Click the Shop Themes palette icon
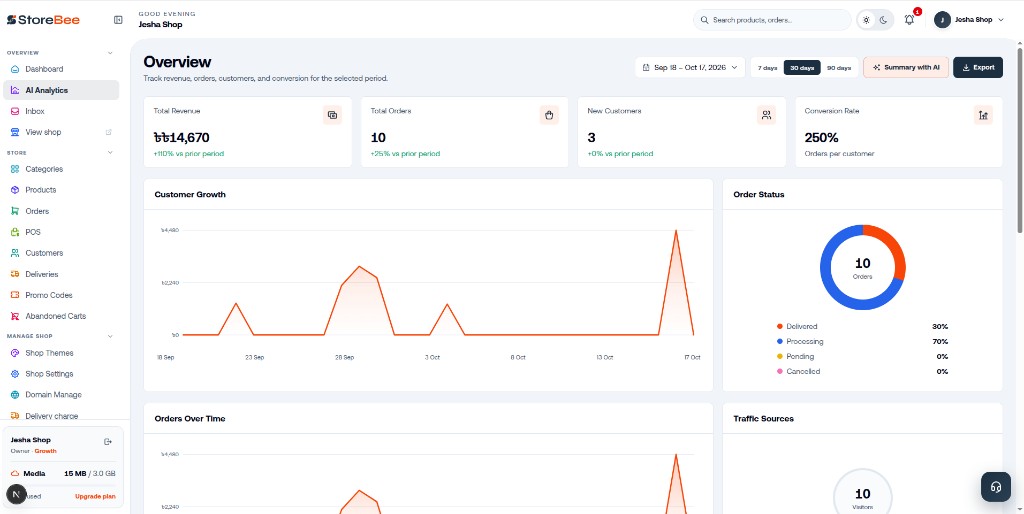This screenshot has height=514, width=1024. [15, 353]
